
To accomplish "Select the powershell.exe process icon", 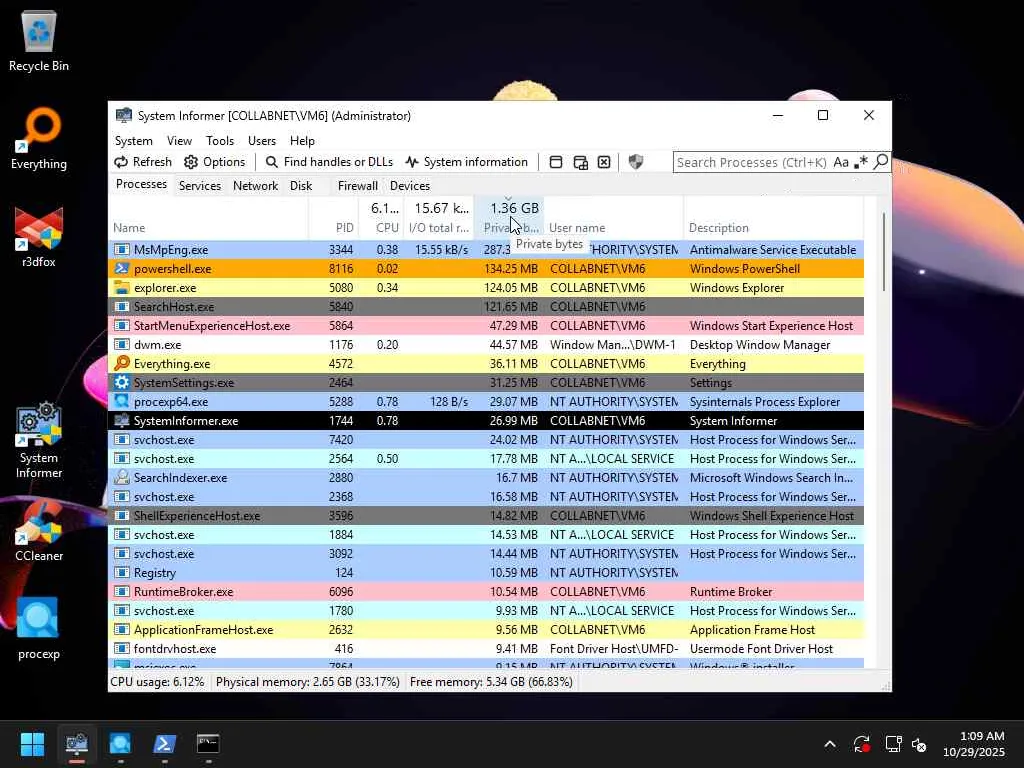I will point(121,268).
